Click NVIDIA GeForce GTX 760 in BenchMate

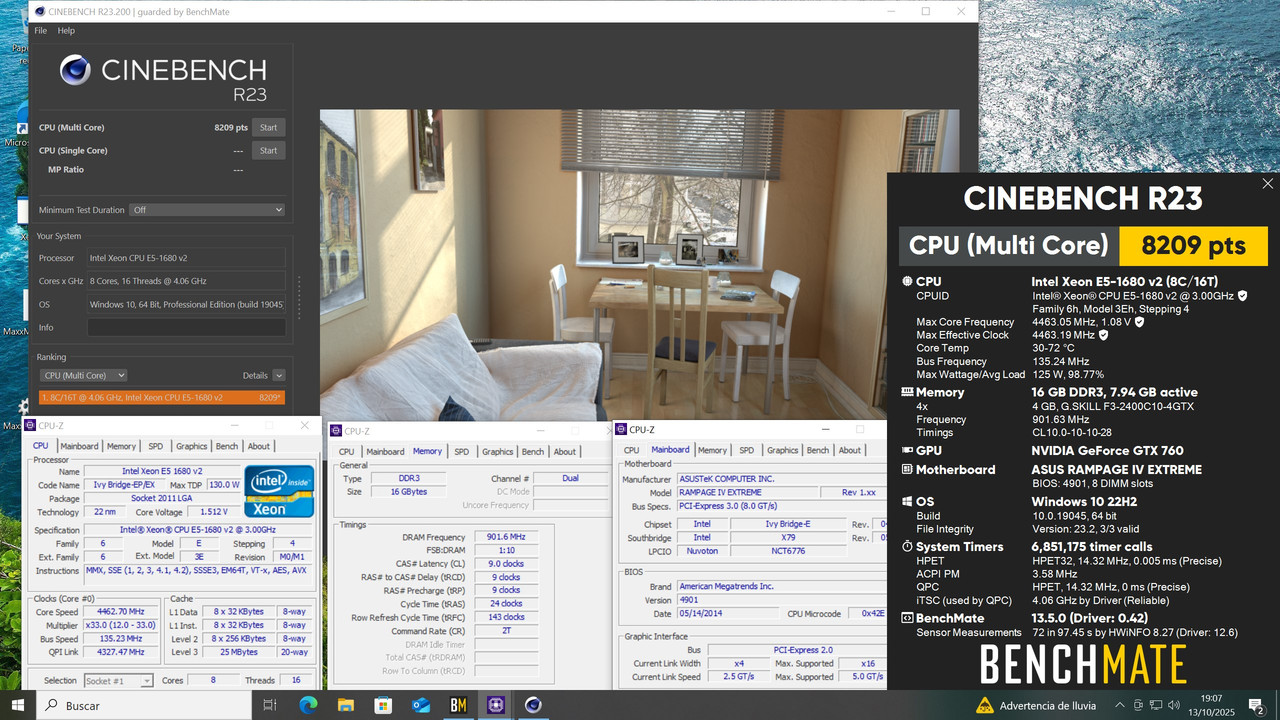1107,451
